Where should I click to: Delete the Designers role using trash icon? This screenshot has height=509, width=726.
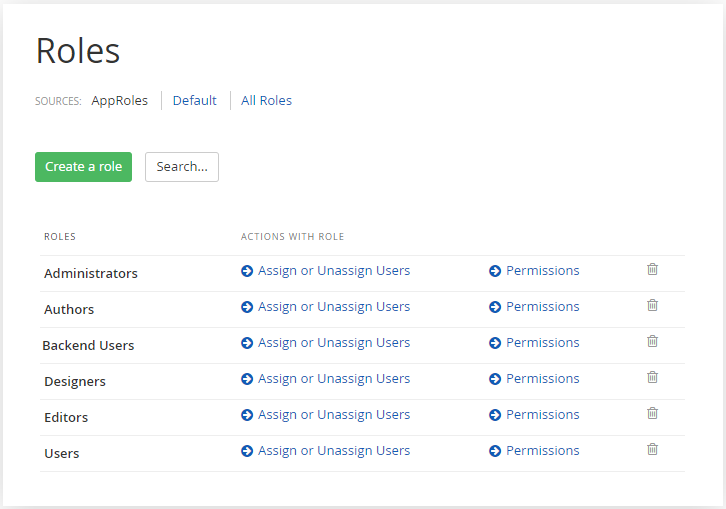tap(652, 378)
